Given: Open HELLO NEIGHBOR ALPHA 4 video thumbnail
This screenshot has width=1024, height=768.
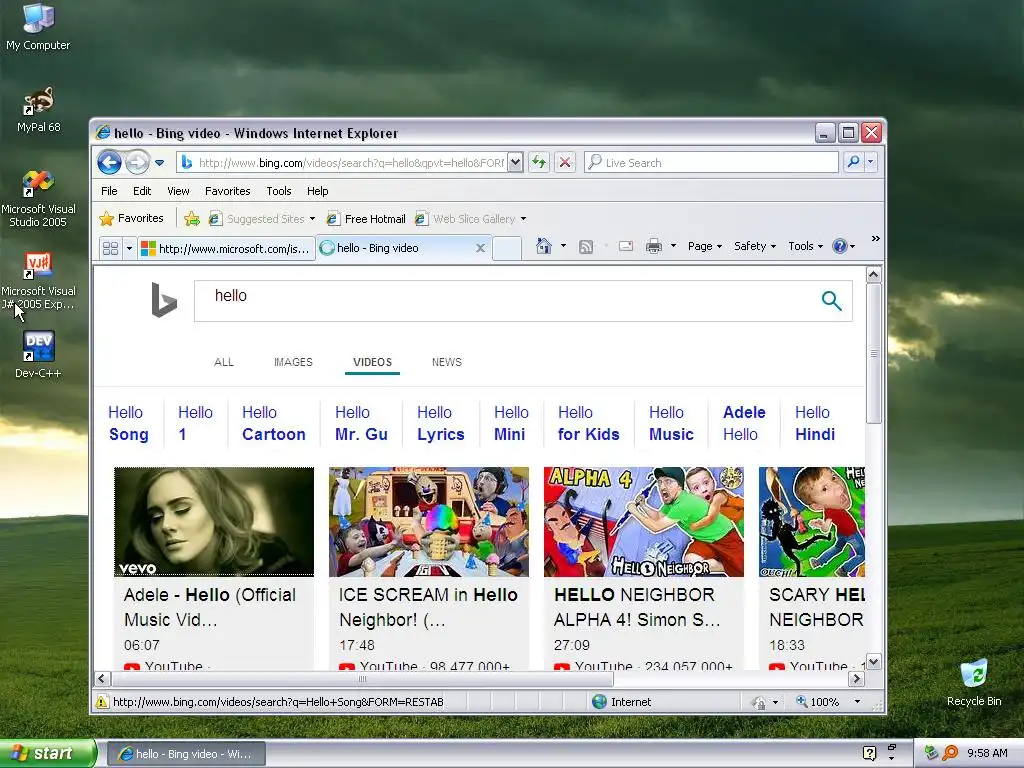Looking at the screenshot, I should pyautogui.click(x=644, y=521).
